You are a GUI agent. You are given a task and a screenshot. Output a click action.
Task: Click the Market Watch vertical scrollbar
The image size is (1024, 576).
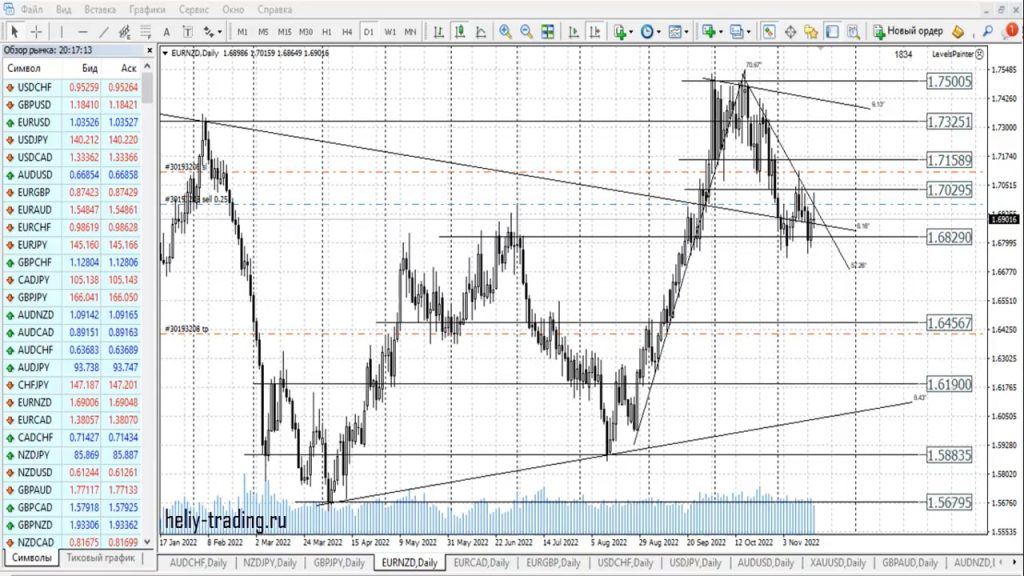click(148, 300)
